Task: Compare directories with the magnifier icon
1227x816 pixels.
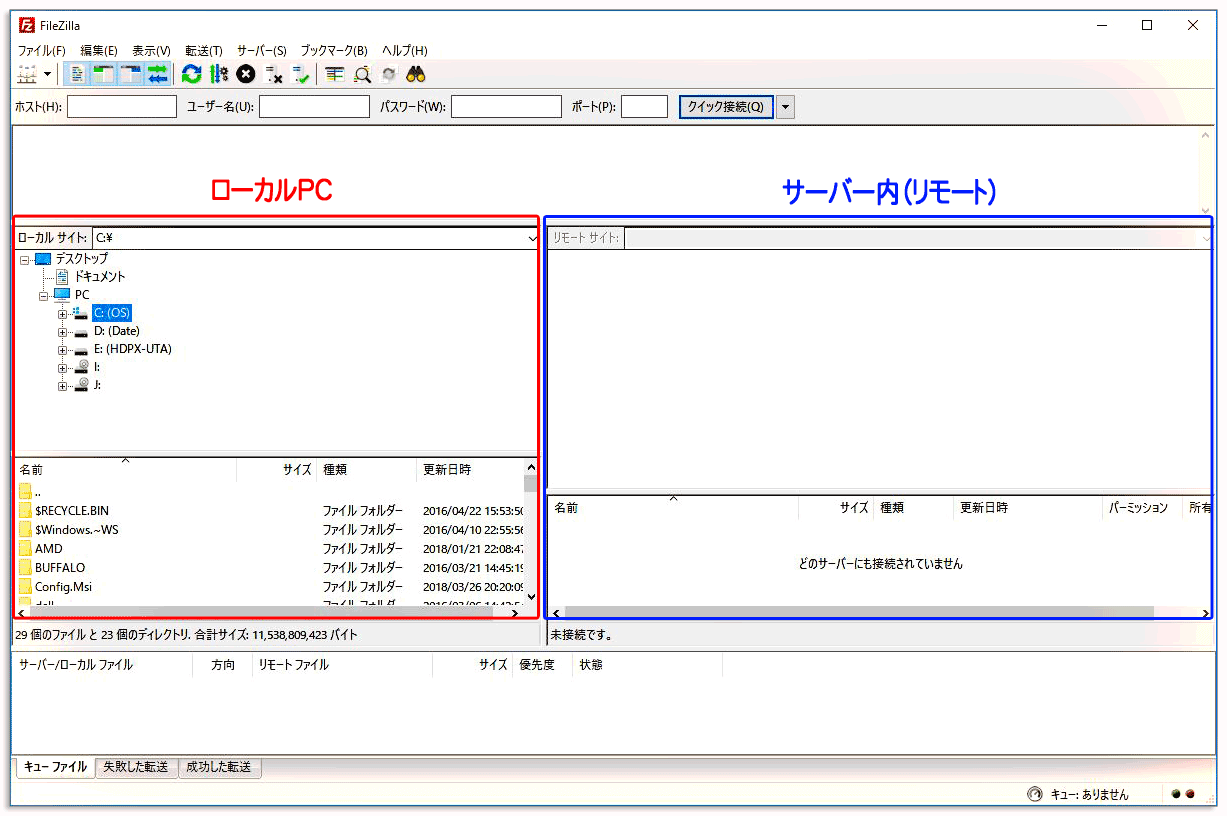Action: click(x=361, y=73)
